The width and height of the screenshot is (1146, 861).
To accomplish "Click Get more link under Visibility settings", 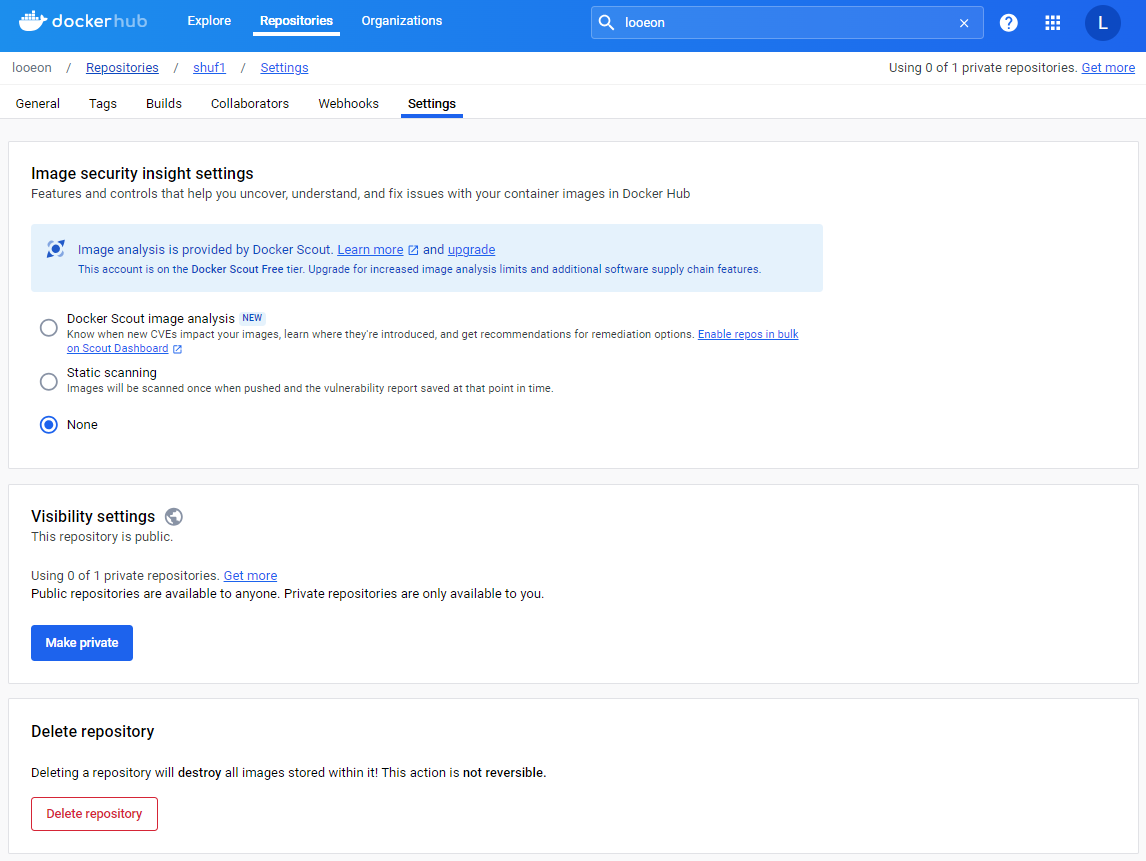I will tap(250, 576).
